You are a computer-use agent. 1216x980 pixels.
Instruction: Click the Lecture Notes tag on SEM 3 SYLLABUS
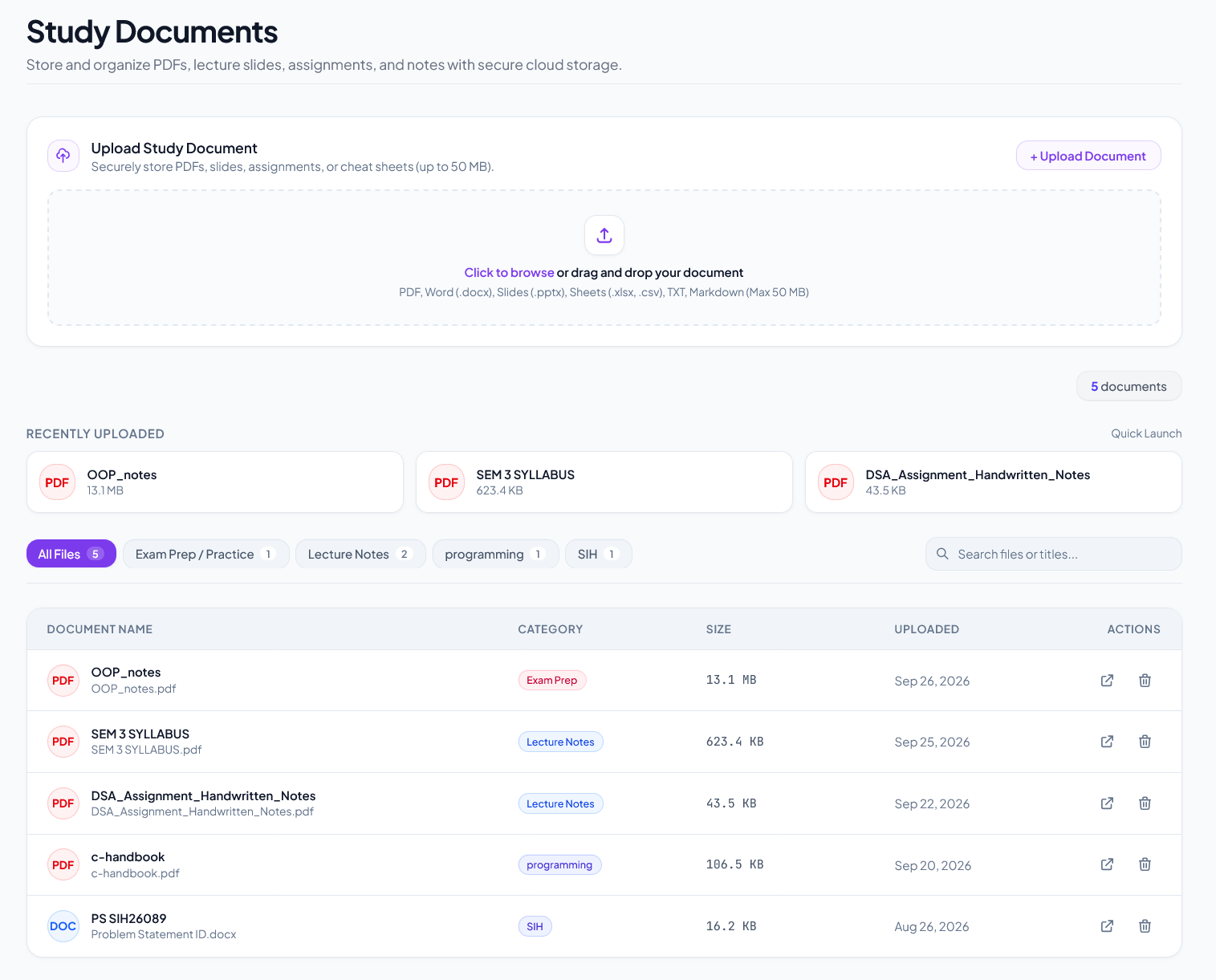(x=560, y=742)
